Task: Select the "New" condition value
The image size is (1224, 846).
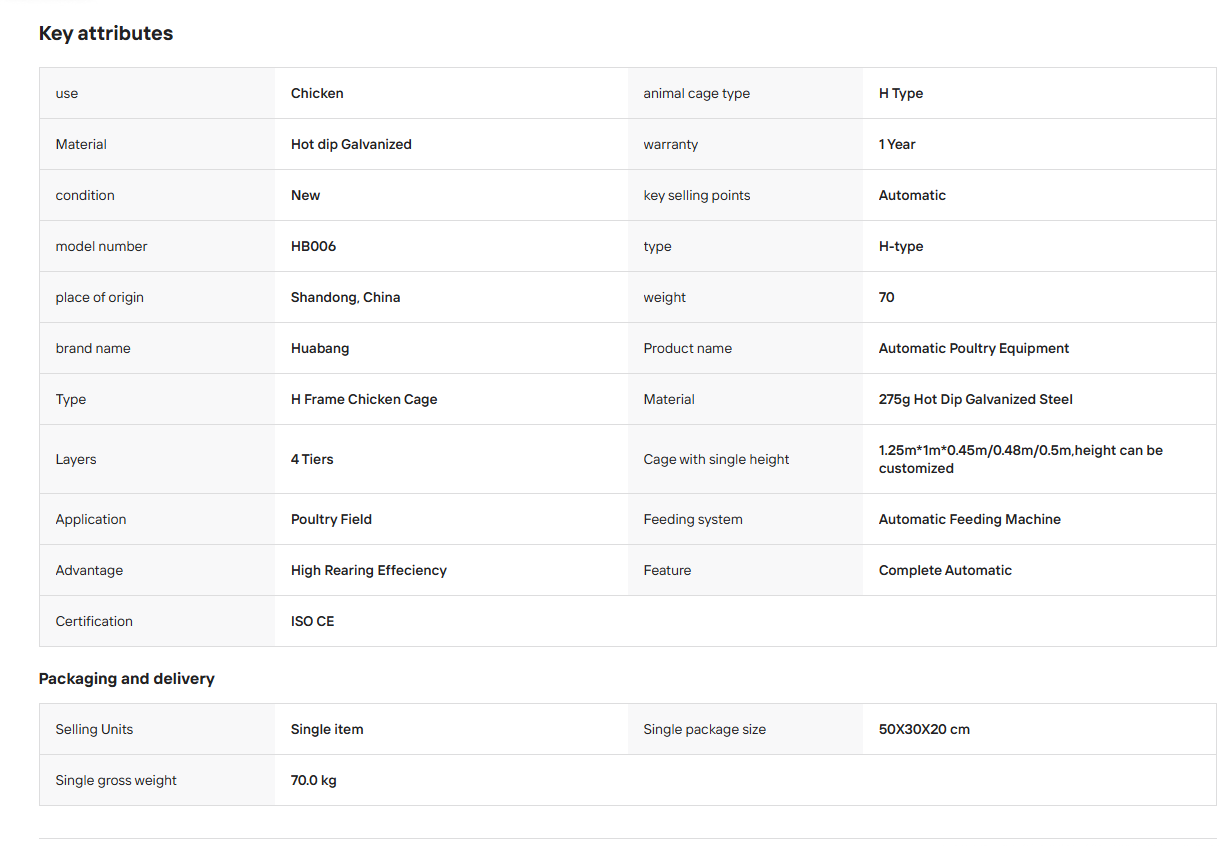Action: pyautogui.click(x=306, y=195)
